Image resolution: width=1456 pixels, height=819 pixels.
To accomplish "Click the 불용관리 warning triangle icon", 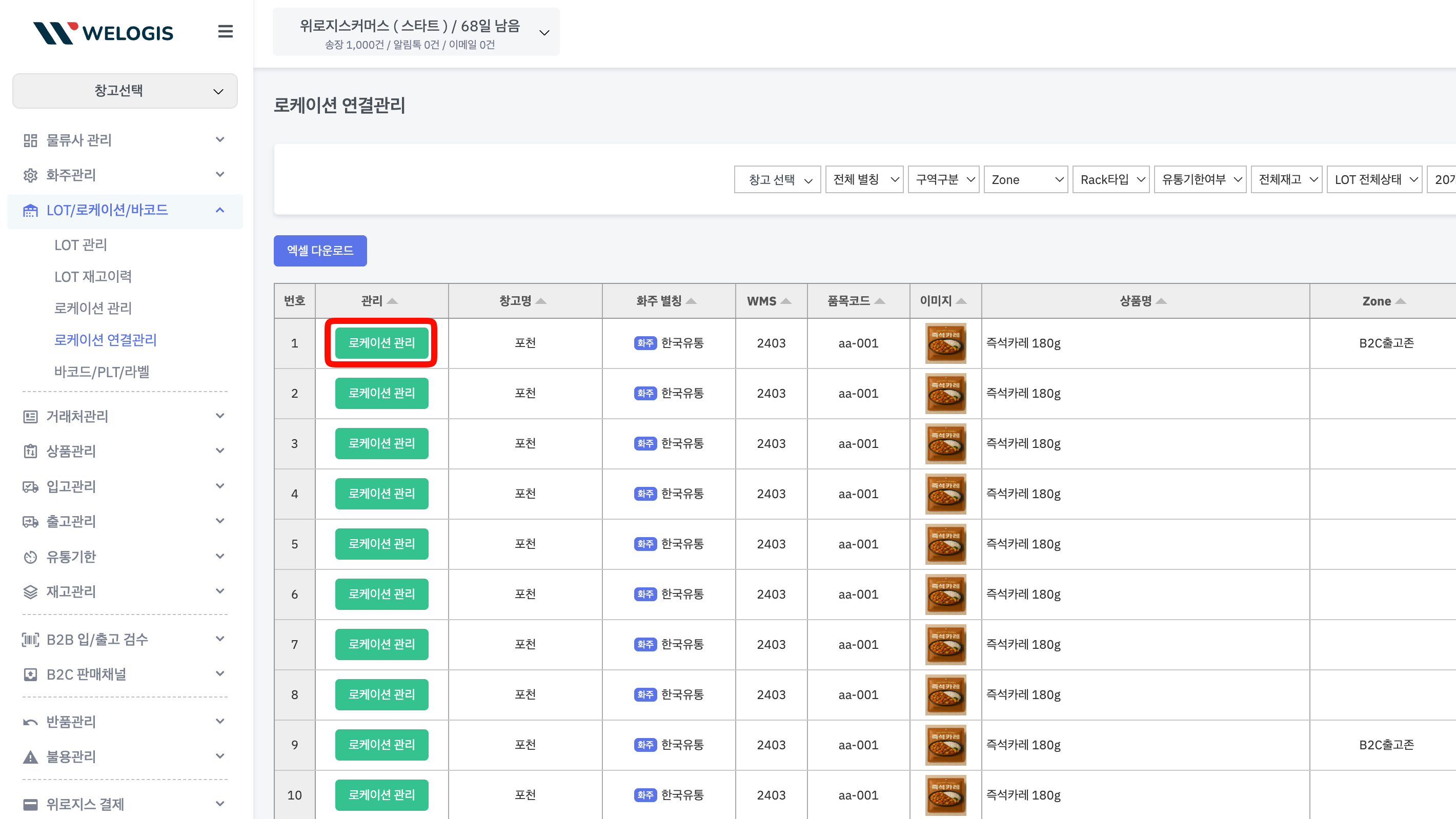I will 30,757.
